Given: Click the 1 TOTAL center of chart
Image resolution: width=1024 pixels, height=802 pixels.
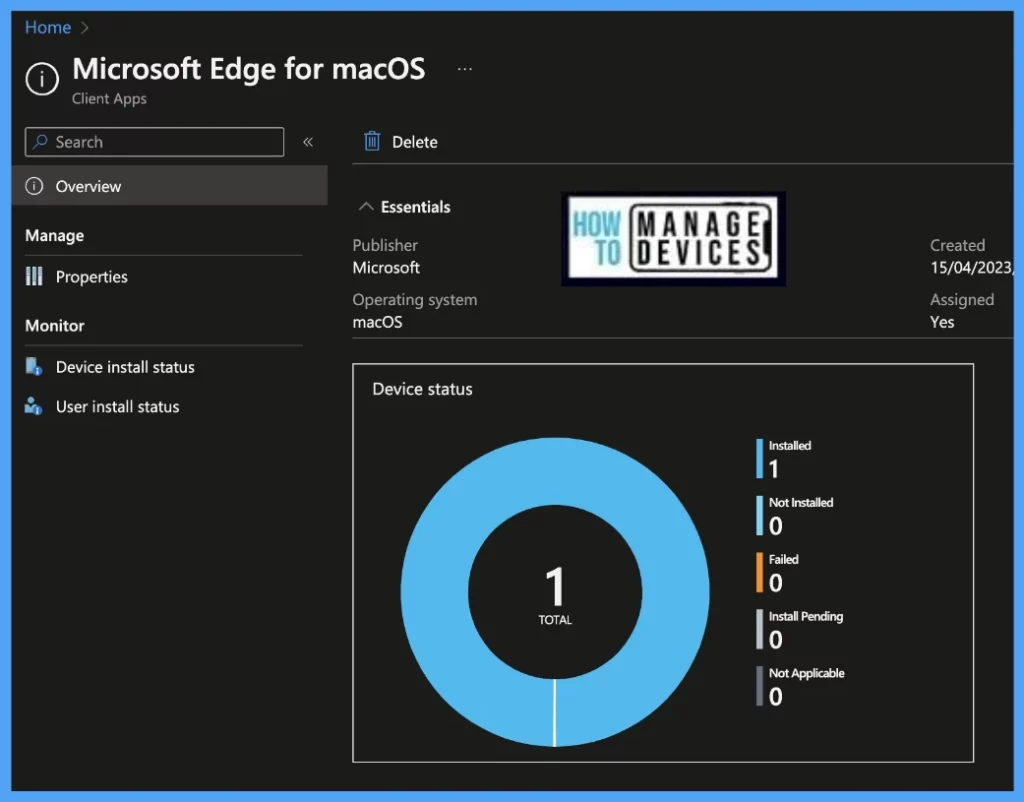Looking at the screenshot, I should (555, 594).
